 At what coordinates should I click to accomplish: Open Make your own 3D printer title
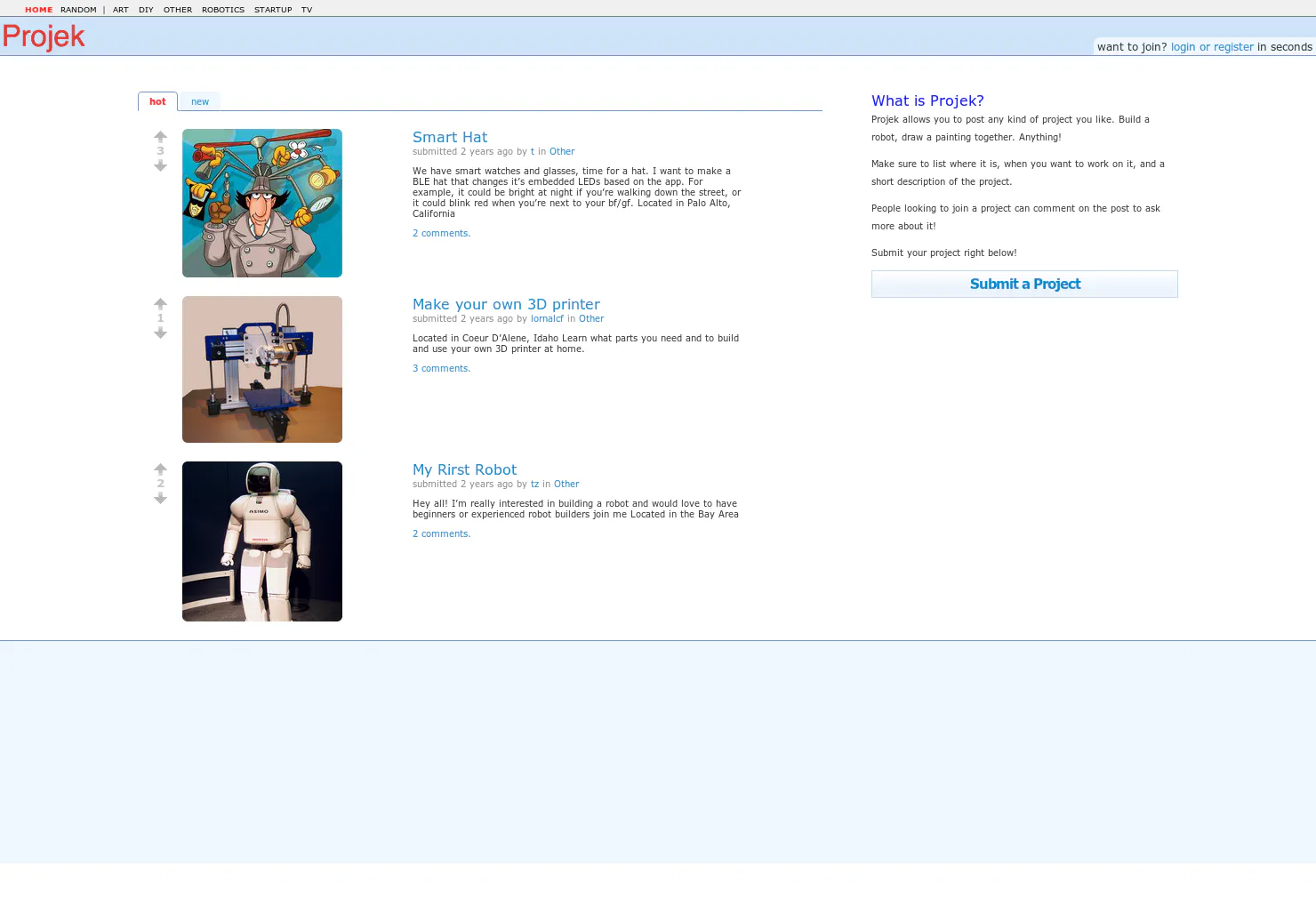pyautogui.click(x=506, y=304)
